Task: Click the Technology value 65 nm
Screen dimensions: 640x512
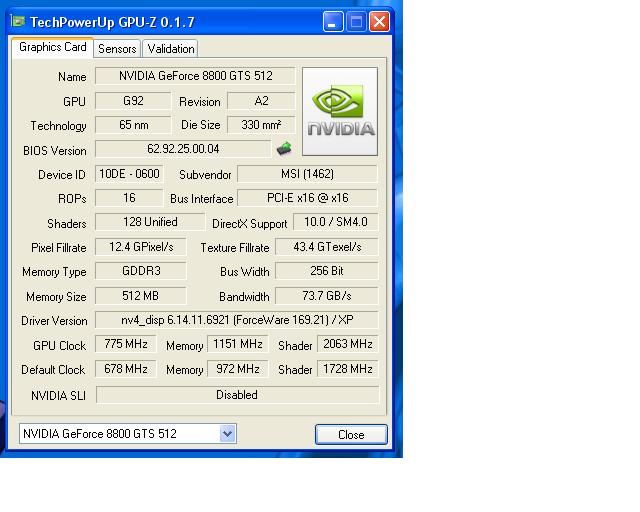Action: point(133,125)
